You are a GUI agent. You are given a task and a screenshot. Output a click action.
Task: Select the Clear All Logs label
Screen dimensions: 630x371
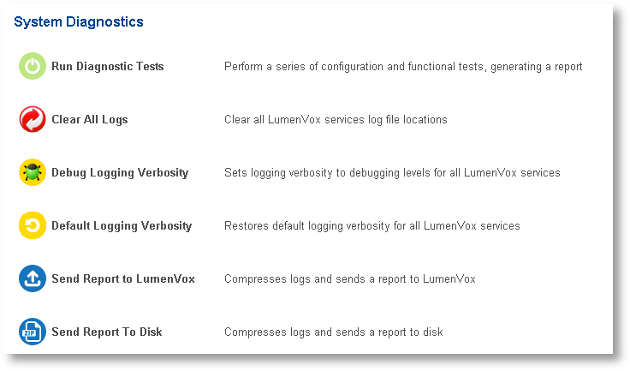(x=90, y=119)
